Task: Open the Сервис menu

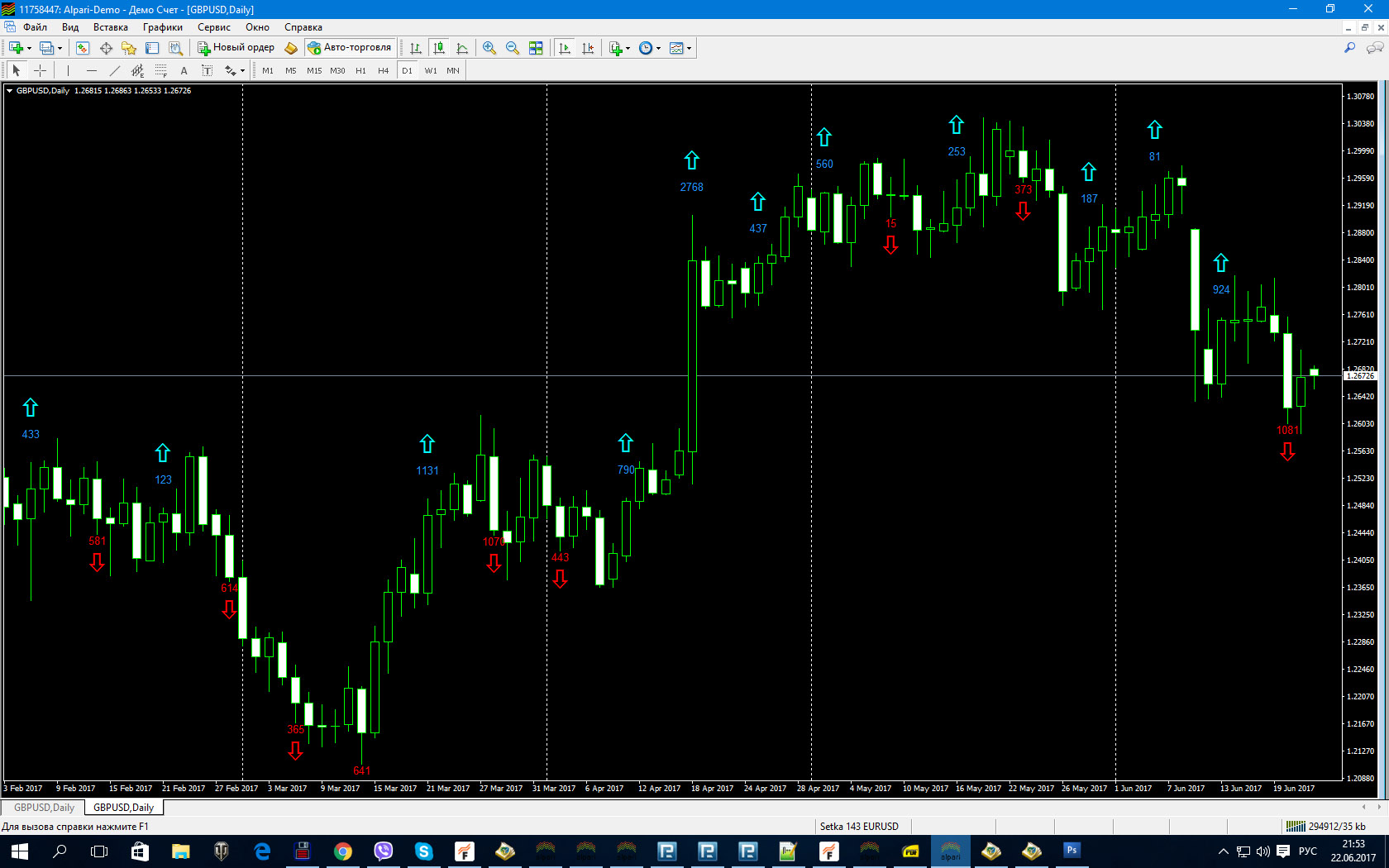Action: tap(214, 27)
